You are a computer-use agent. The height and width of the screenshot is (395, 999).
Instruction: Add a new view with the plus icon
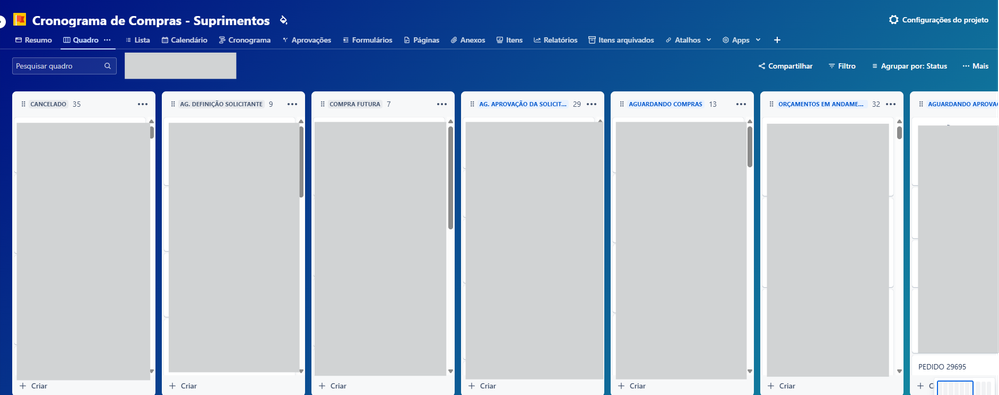777,40
